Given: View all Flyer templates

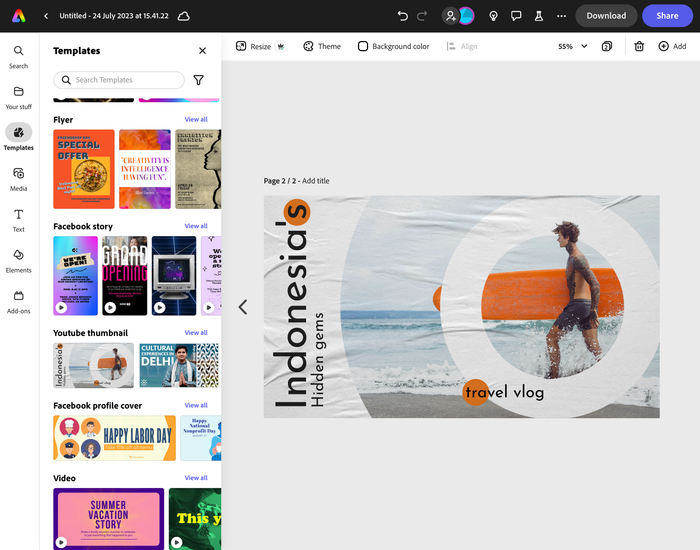Looking at the screenshot, I should pos(196,120).
